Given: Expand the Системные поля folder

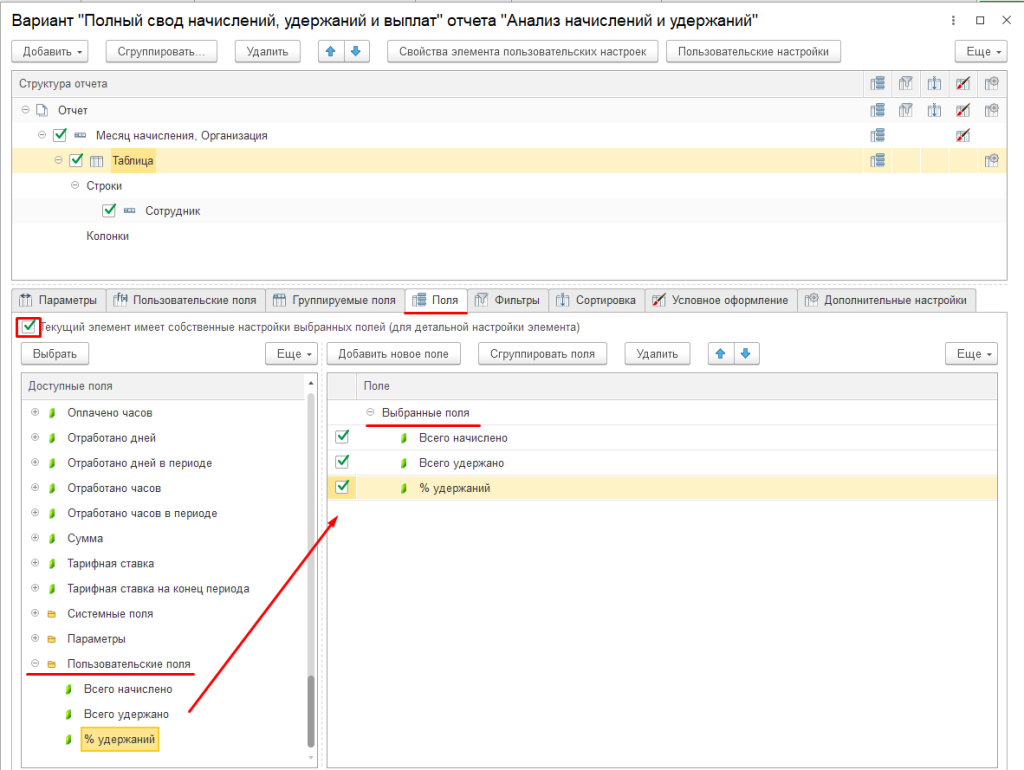Looking at the screenshot, I should point(36,614).
